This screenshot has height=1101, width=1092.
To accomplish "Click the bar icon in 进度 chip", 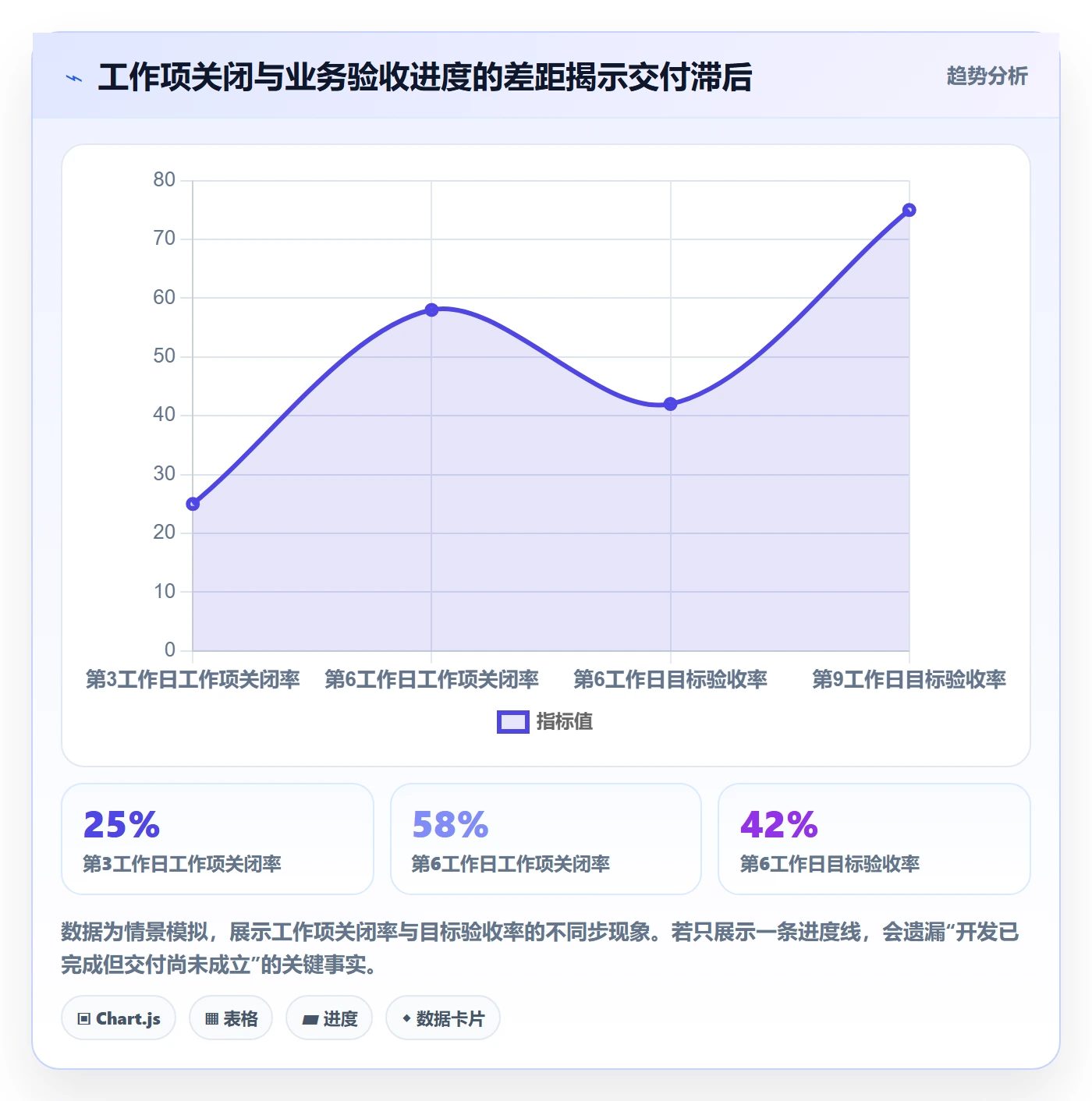I will pos(310,1019).
